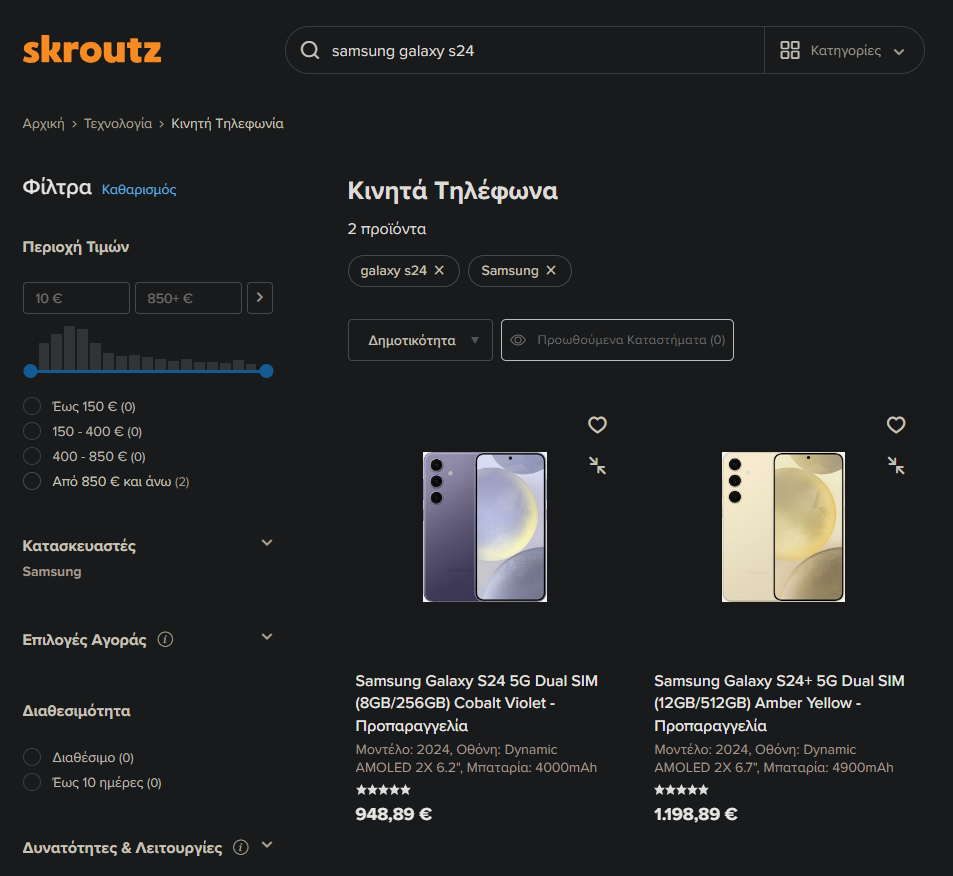Select the Έως 10 ημέρες option
The image size is (953, 876).
pos(32,782)
